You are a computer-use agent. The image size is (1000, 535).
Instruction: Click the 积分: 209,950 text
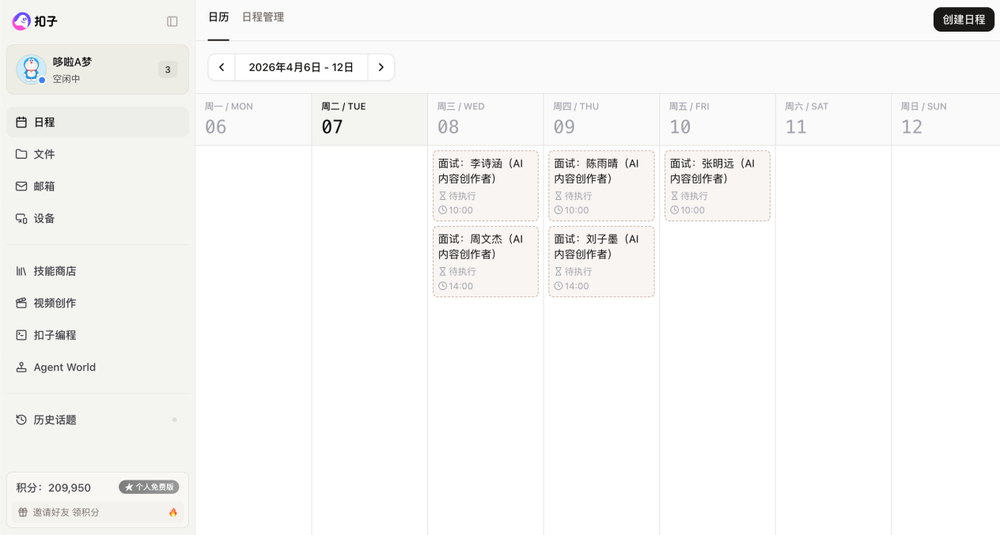coord(54,488)
